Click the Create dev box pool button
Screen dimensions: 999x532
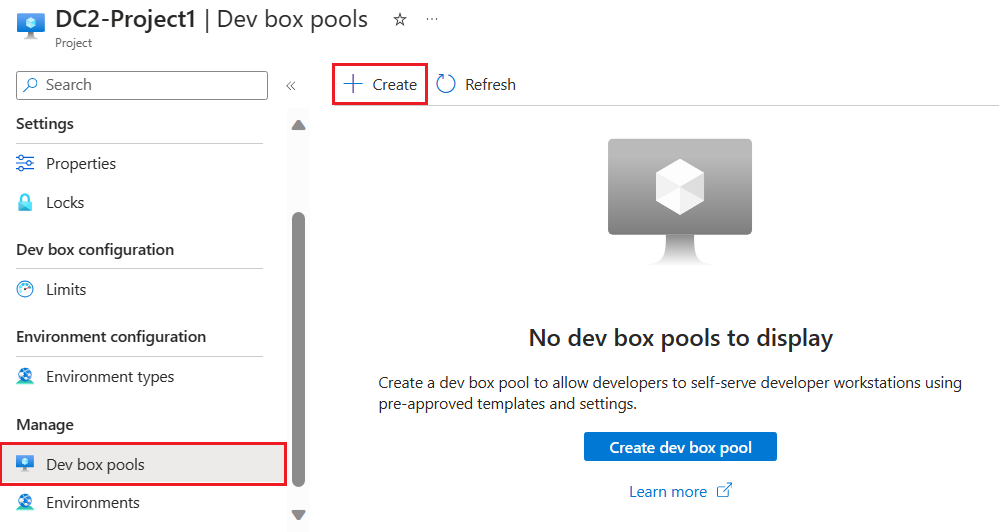click(x=680, y=447)
